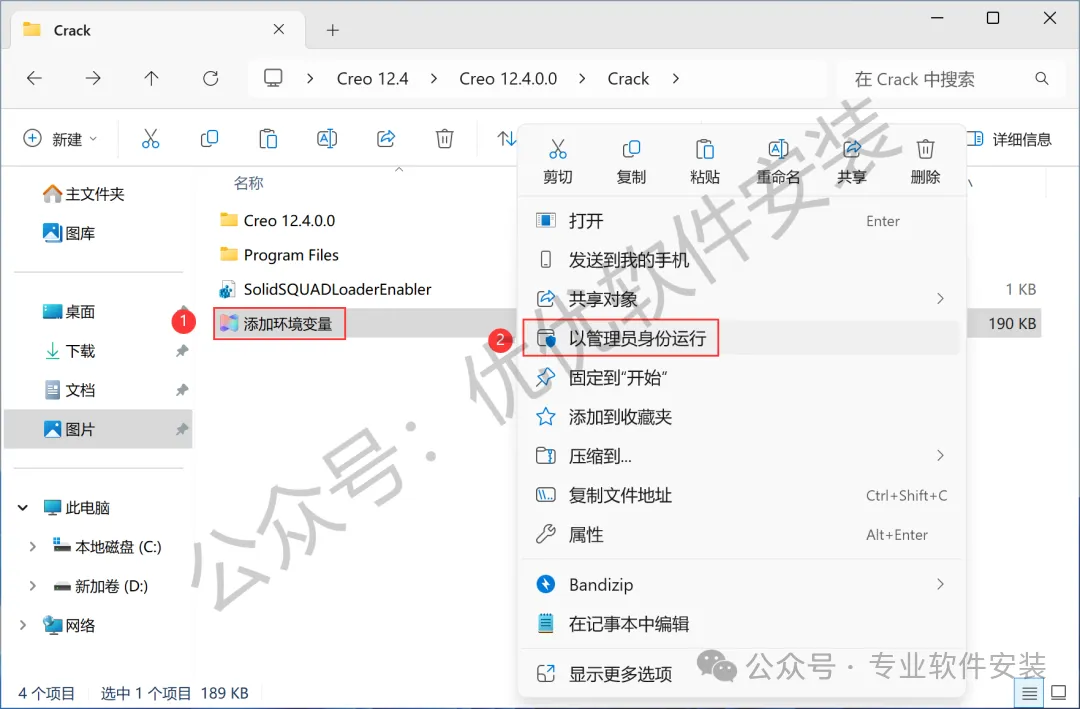Image resolution: width=1080 pixels, height=709 pixels.
Task: Expand 本地磁盘 (C:) tree node
Action: [x=32, y=547]
